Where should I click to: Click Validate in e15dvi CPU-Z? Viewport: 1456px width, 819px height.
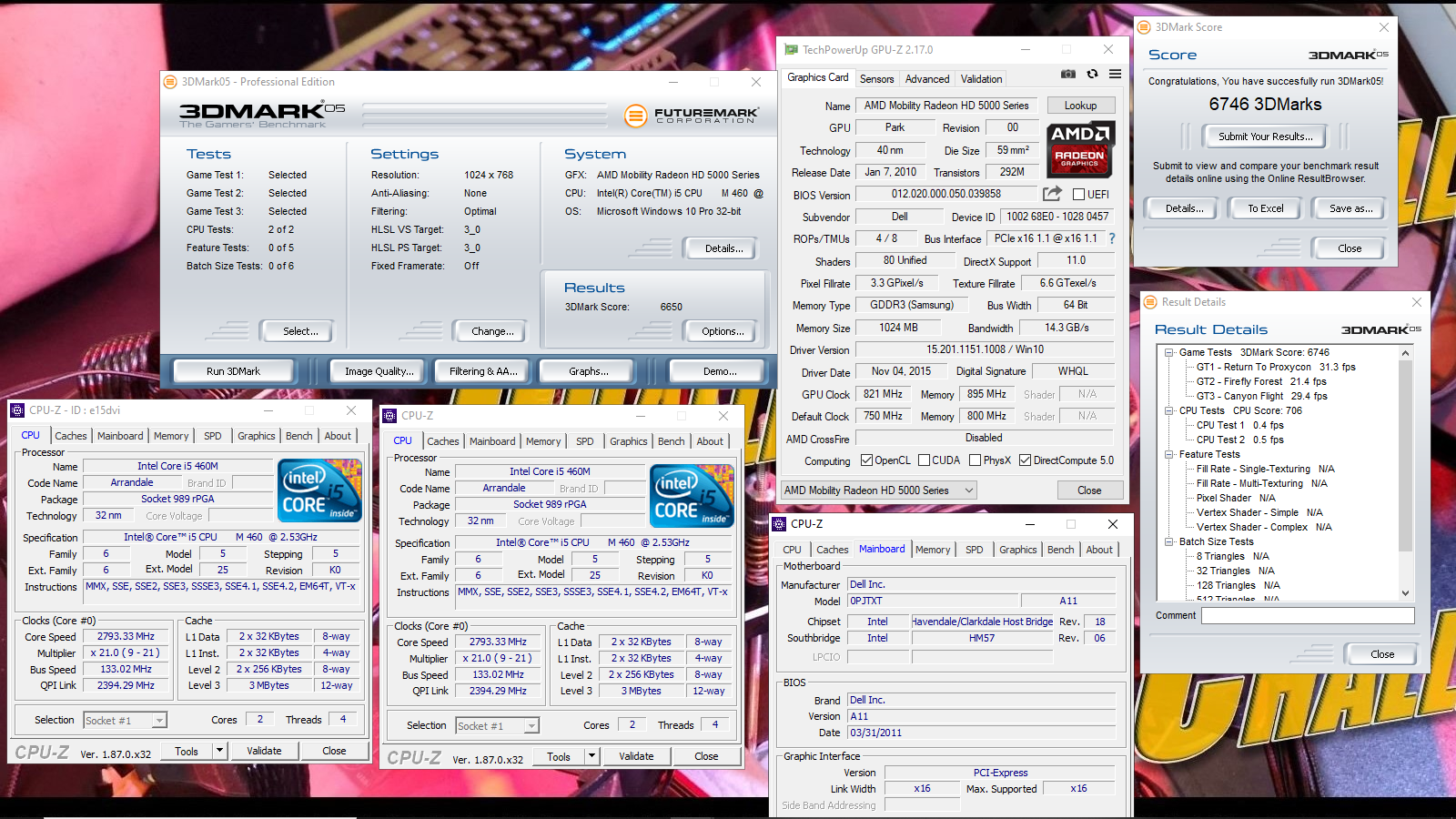[264, 751]
